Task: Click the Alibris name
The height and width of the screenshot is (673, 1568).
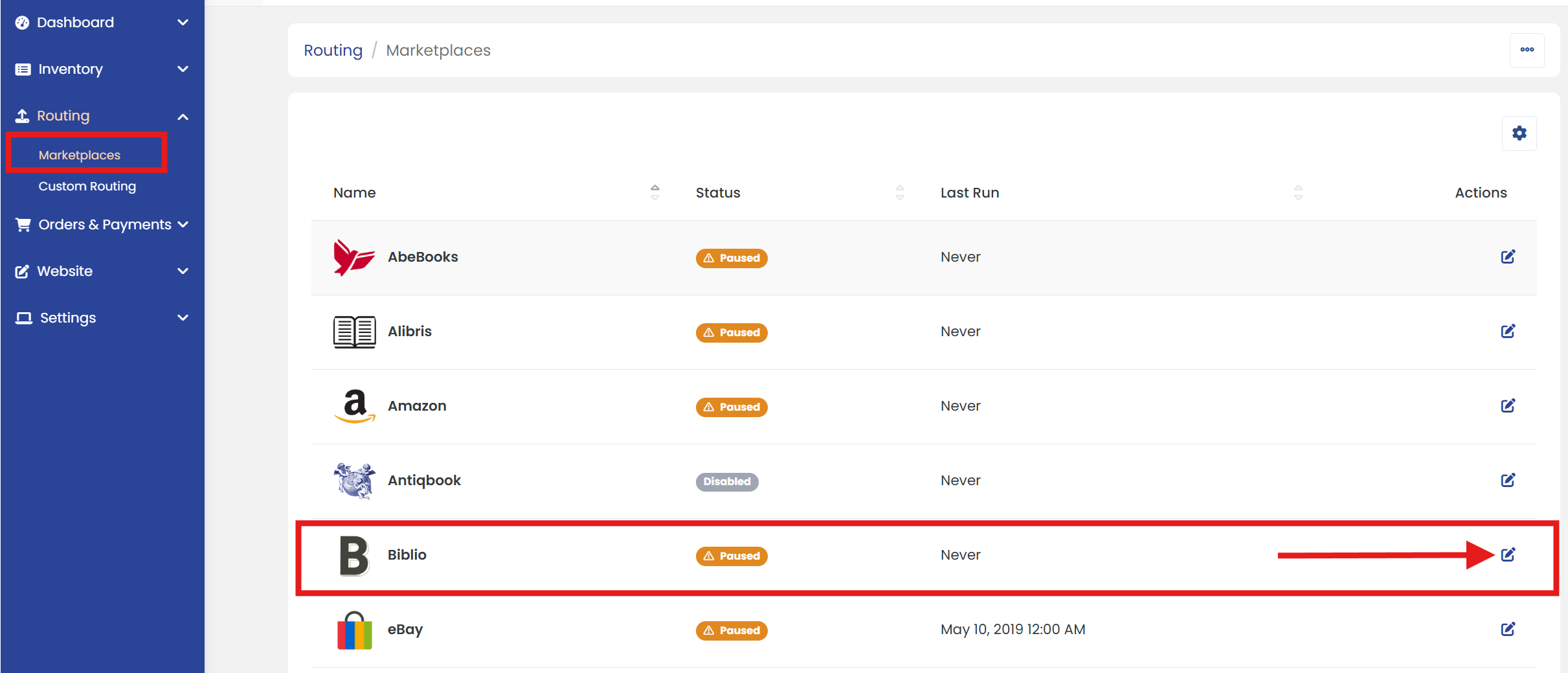Action: point(410,332)
